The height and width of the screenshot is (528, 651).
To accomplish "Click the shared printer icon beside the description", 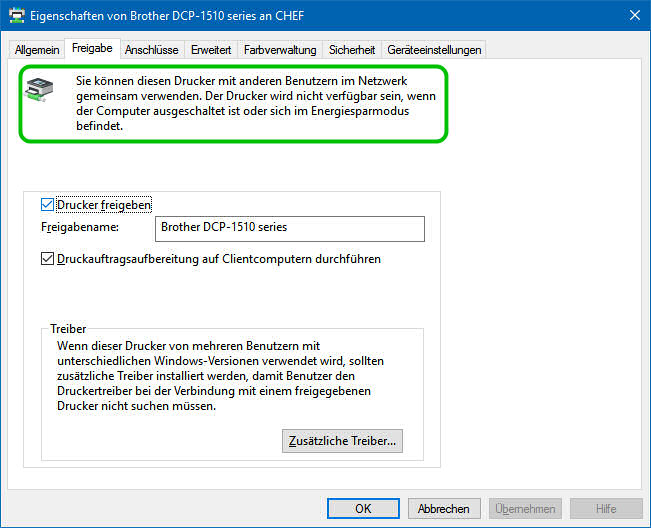I will point(36,91).
